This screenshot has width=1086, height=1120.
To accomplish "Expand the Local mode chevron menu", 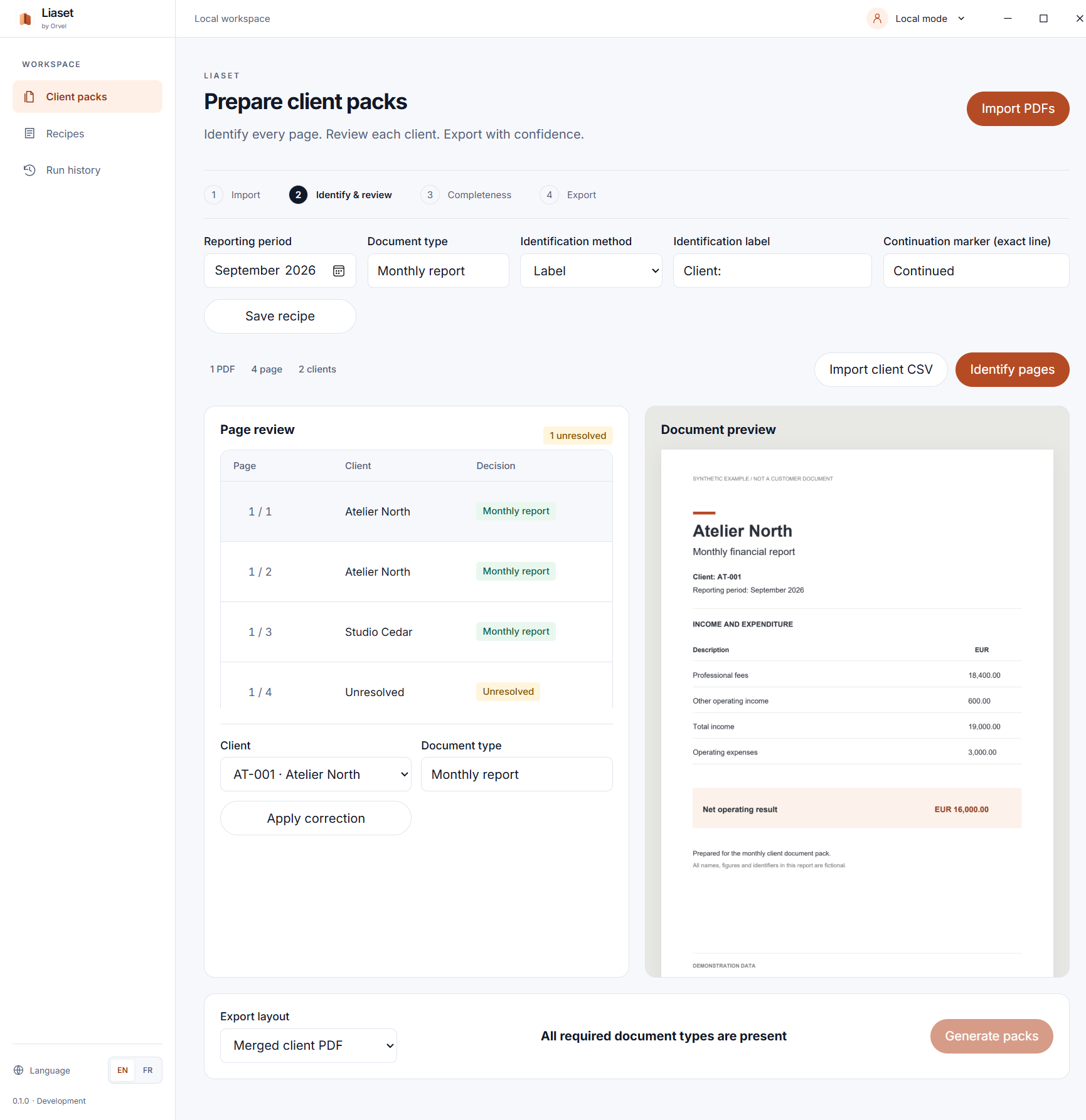I will pyautogui.click(x=961, y=19).
